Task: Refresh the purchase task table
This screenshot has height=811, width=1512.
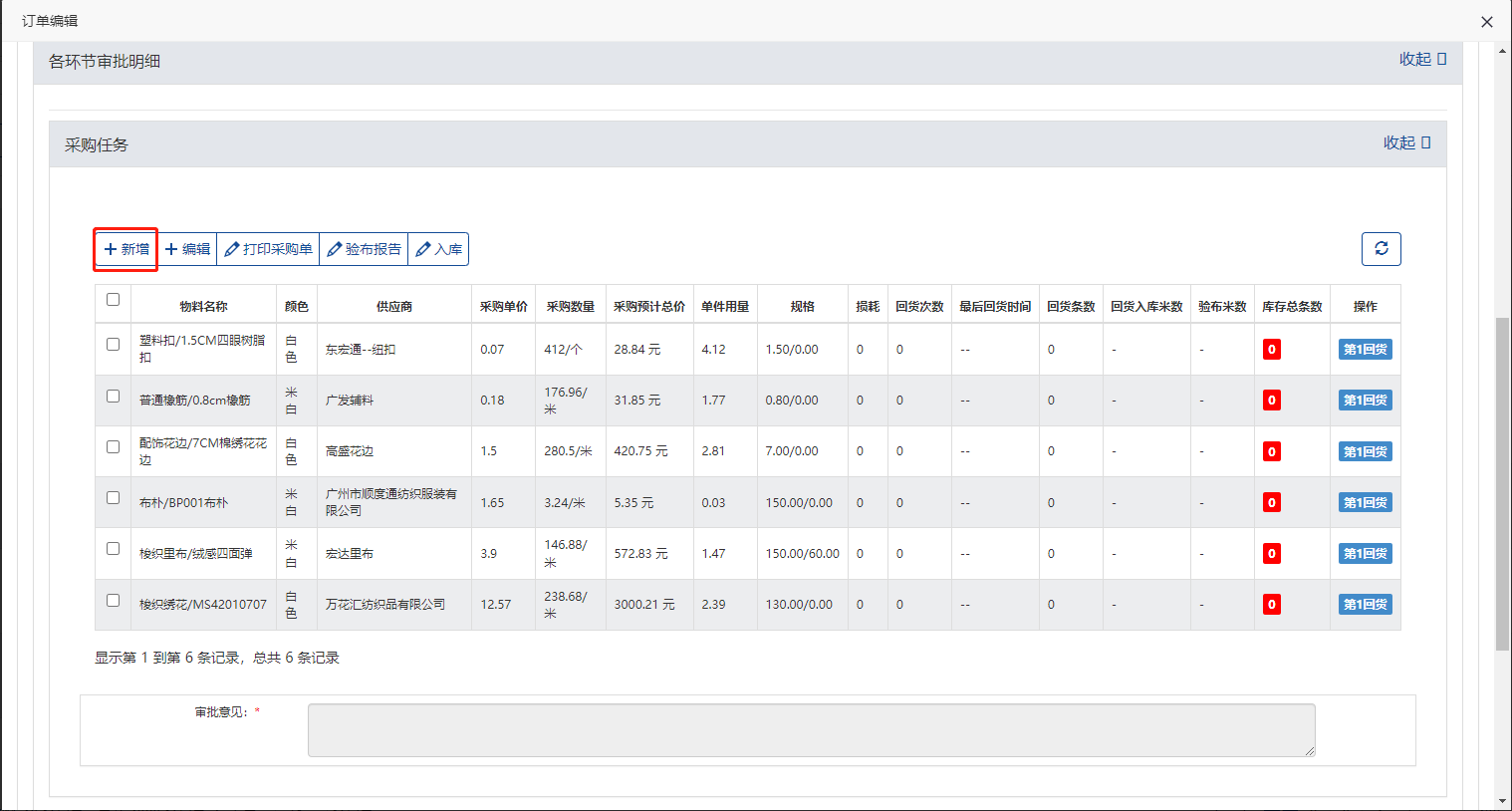Action: pyautogui.click(x=1381, y=249)
